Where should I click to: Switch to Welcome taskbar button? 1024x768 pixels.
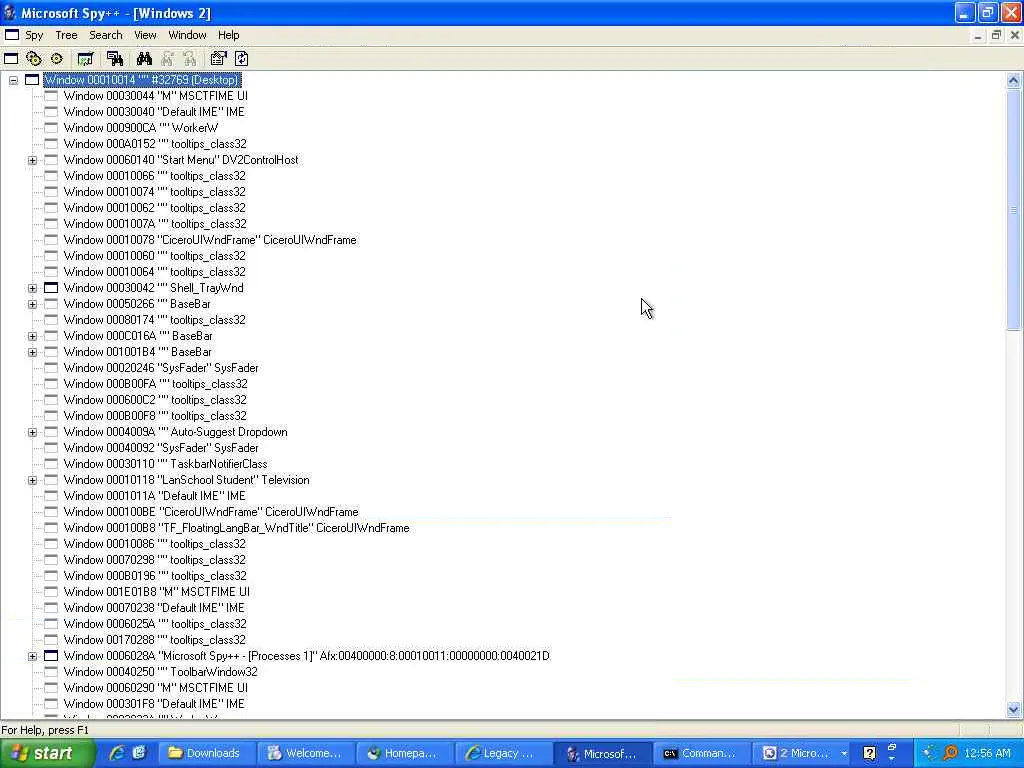[x=306, y=754]
